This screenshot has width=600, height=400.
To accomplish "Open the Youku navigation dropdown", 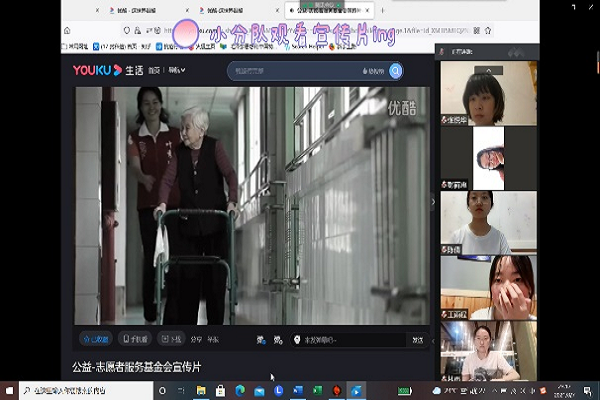I will pyautogui.click(x=177, y=70).
